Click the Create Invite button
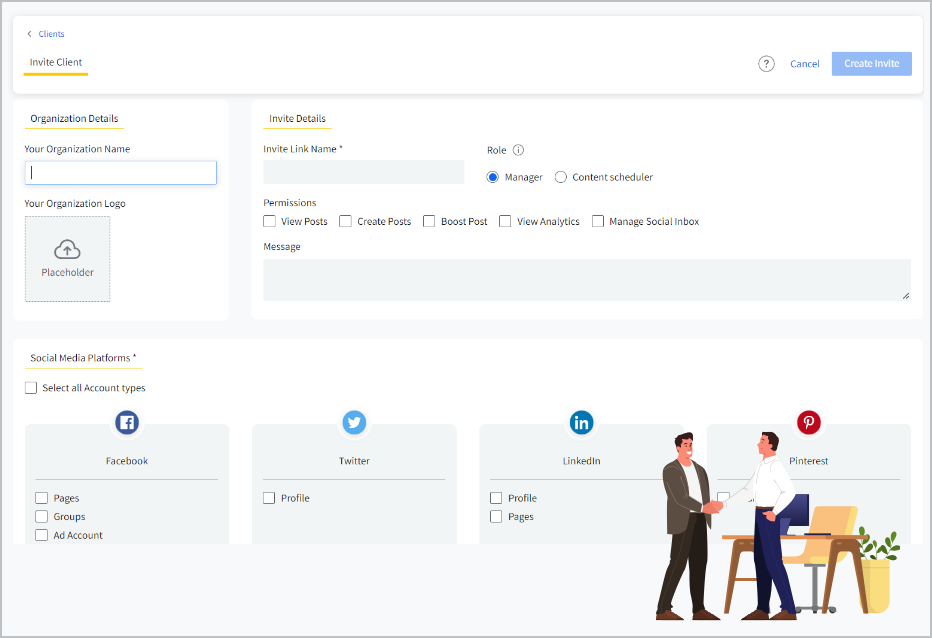The width and height of the screenshot is (932, 638). [871, 64]
